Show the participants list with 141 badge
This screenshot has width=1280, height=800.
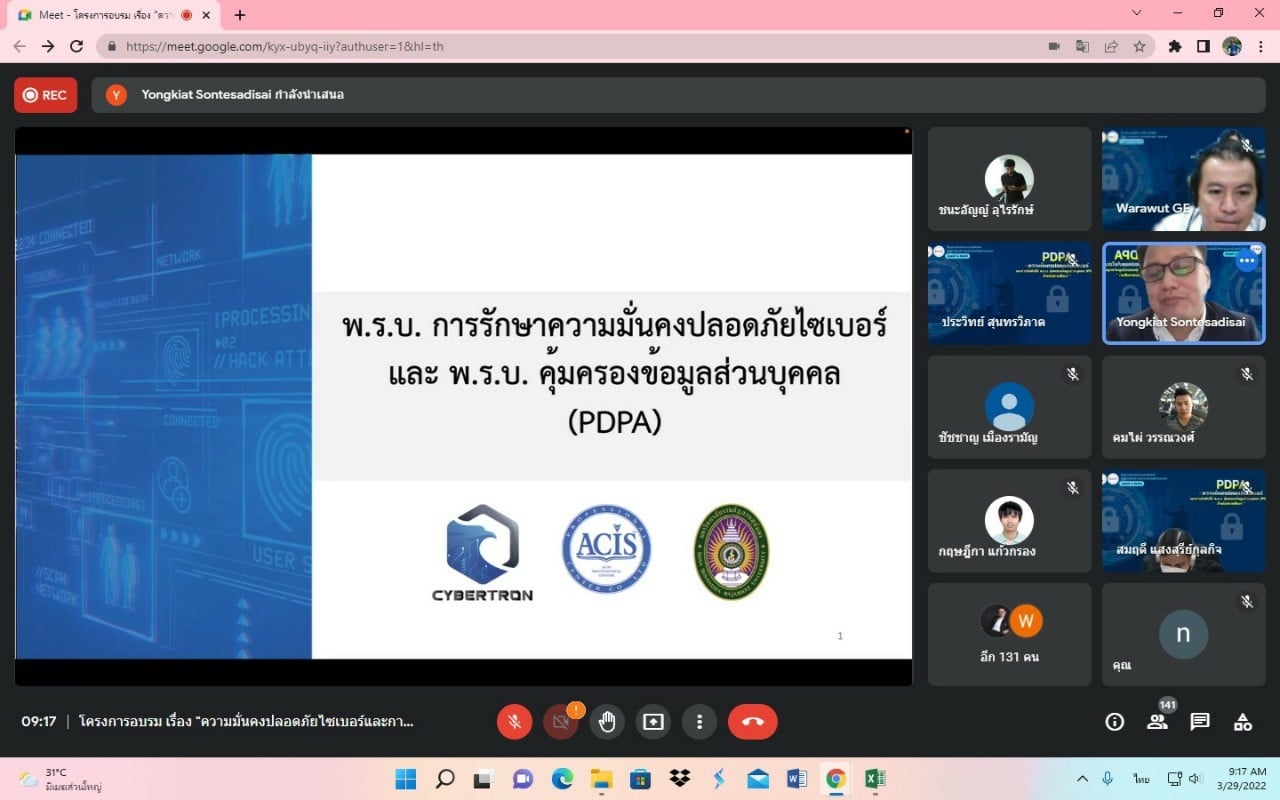point(1157,722)
